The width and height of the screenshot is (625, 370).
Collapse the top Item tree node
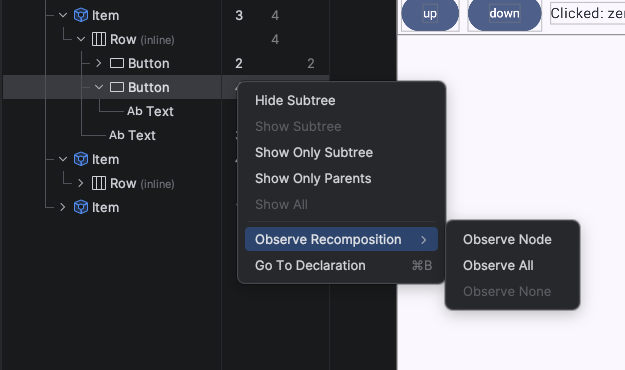(63, 16)
